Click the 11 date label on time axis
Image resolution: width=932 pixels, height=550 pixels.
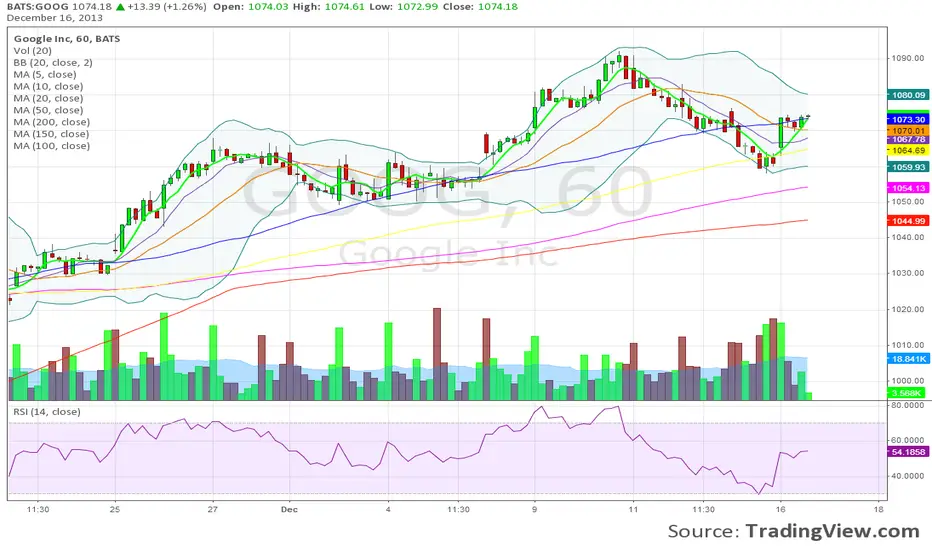click(x=633, y=510)
